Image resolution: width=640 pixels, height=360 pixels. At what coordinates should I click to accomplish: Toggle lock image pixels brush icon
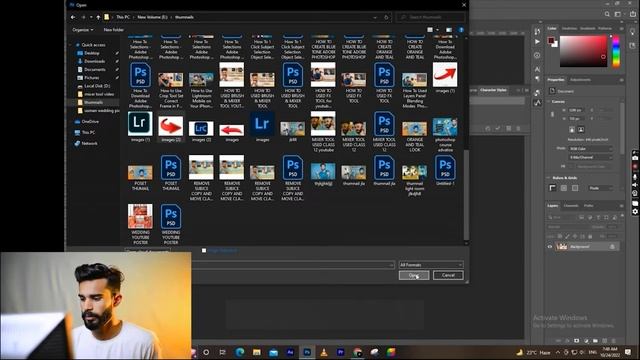click(x=567, y=236)
